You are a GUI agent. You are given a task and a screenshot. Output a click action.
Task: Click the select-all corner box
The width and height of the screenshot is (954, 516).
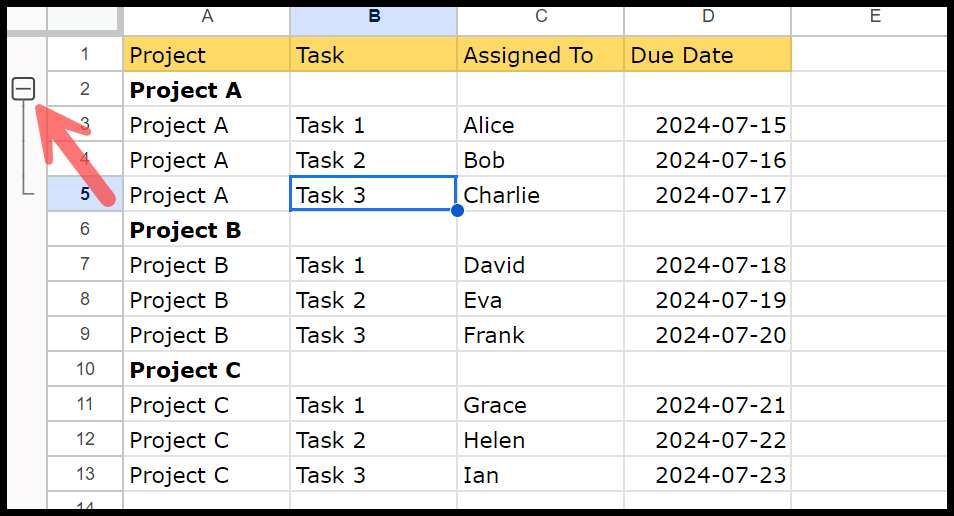83,20
